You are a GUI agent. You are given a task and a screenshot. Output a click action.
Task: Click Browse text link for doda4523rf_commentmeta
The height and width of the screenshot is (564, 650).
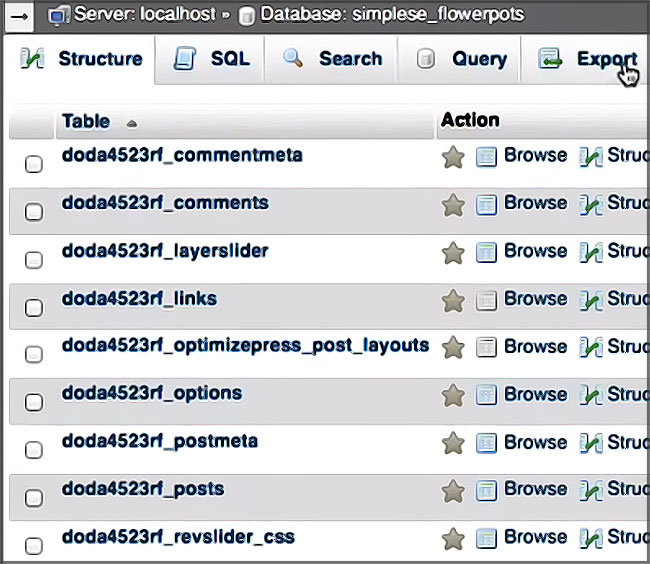pos(535,155)
